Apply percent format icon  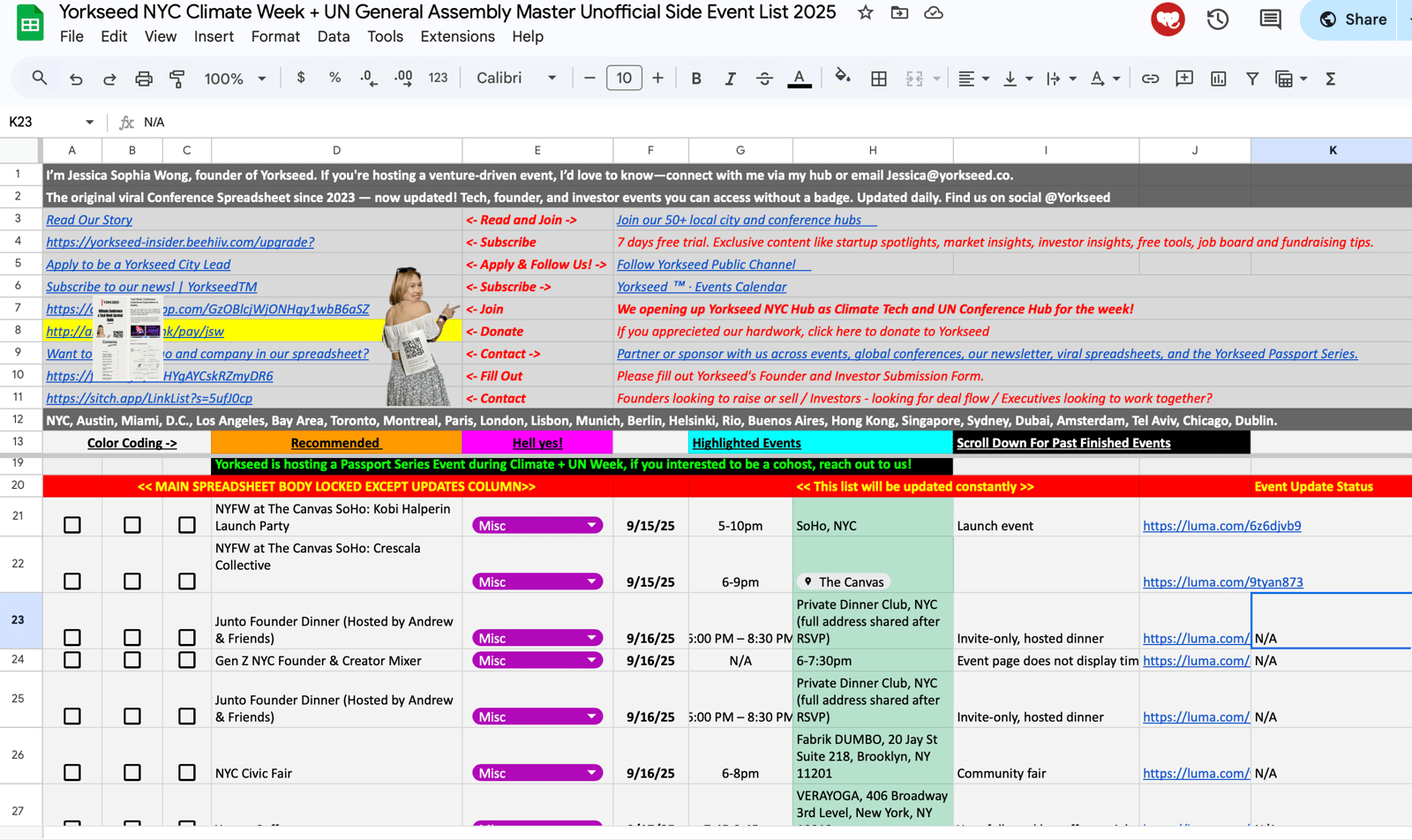coord(334,78)
